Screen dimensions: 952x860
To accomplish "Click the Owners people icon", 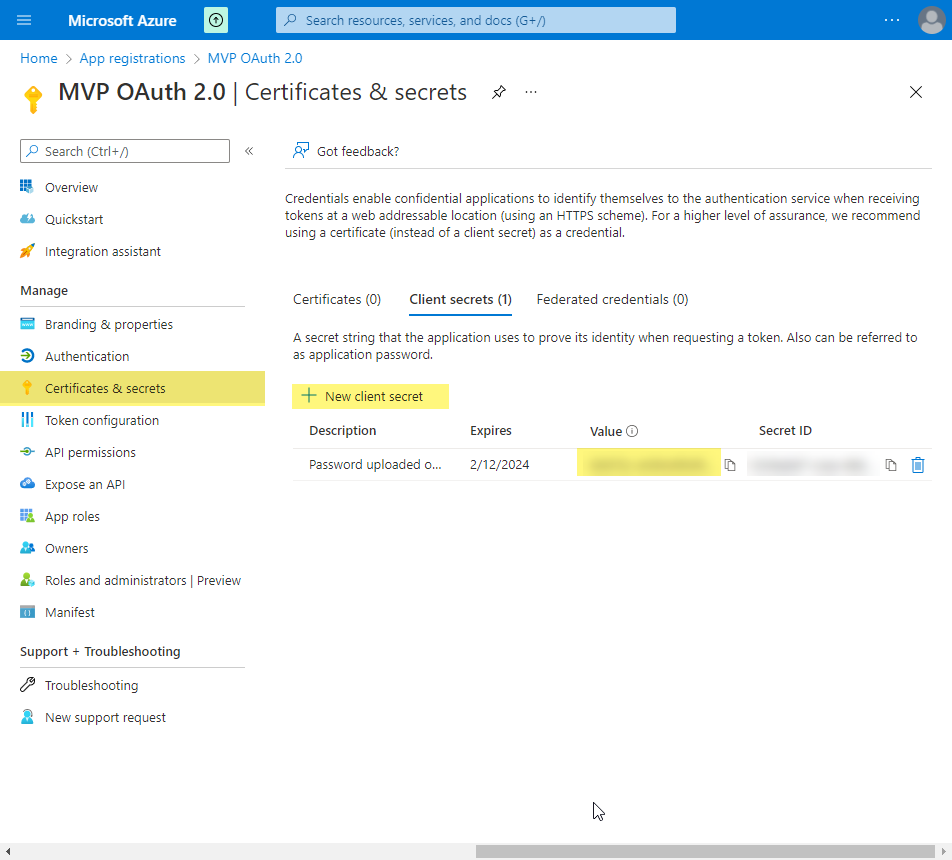I will coord(27,548).
